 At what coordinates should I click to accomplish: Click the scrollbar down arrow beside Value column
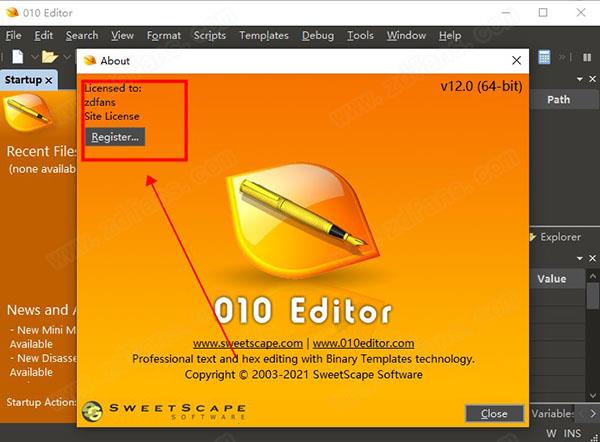592,396
